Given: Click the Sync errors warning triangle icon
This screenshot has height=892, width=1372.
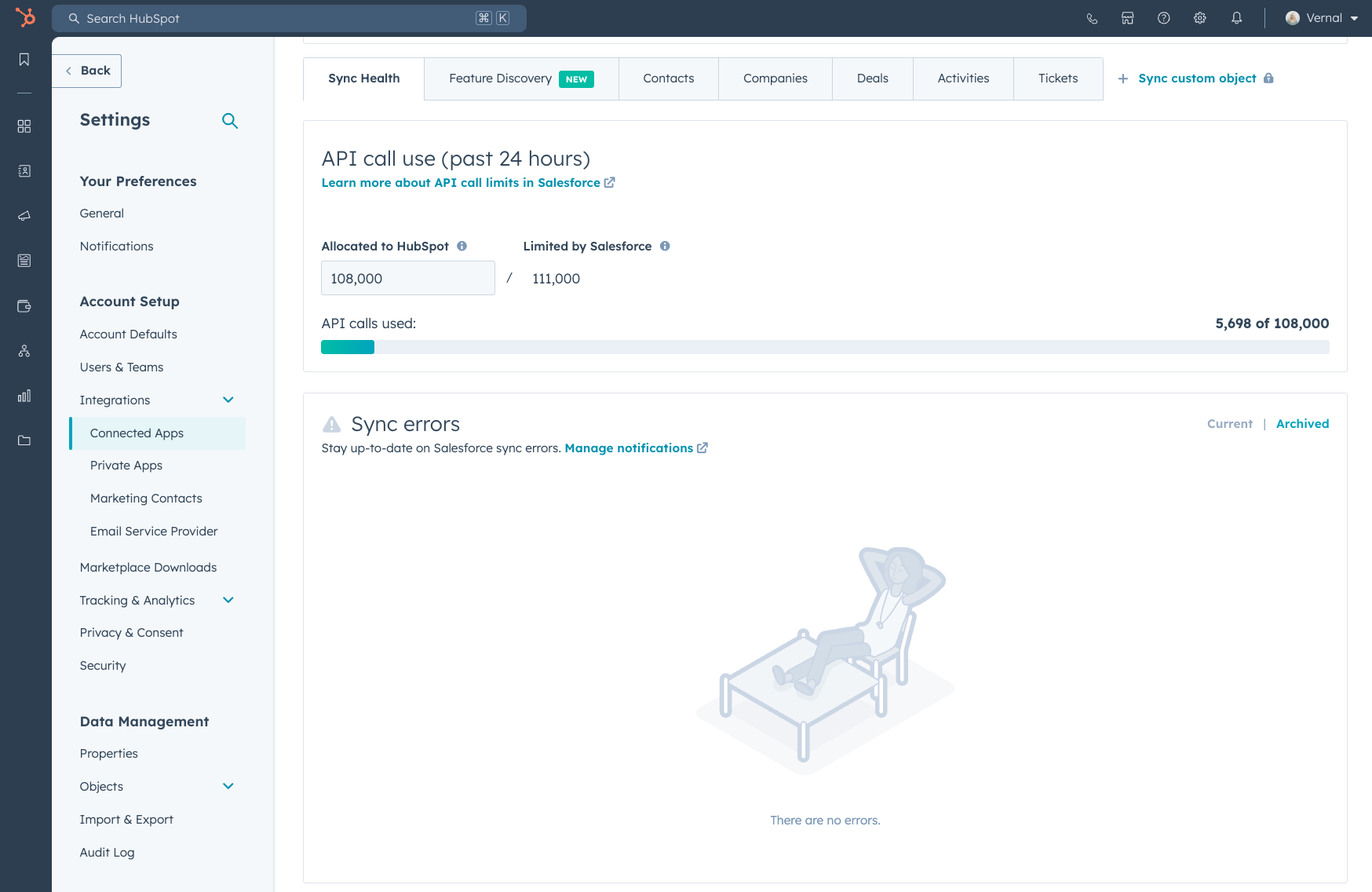Looking at the screenshot, I should tap(332, 425).
